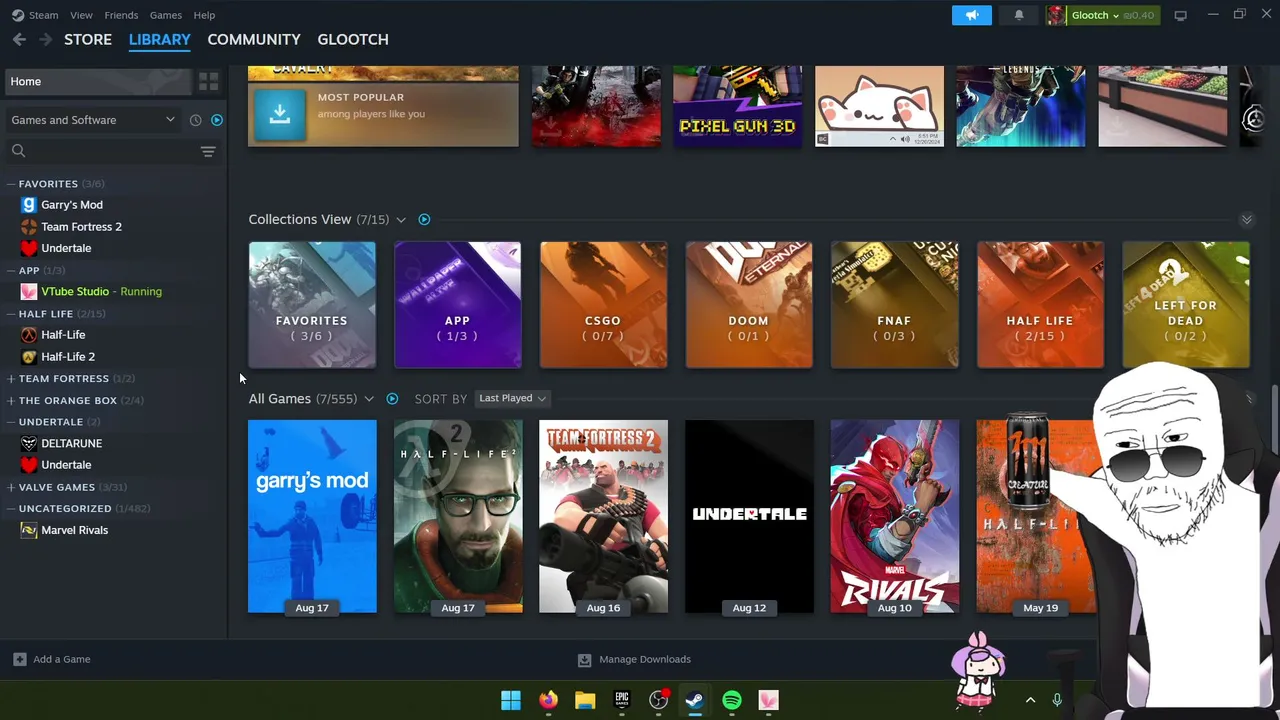Open advanced filter options in the sidebar
Image resolution: width=1280 pixels, height=720 pixels.
coord(208,152)
